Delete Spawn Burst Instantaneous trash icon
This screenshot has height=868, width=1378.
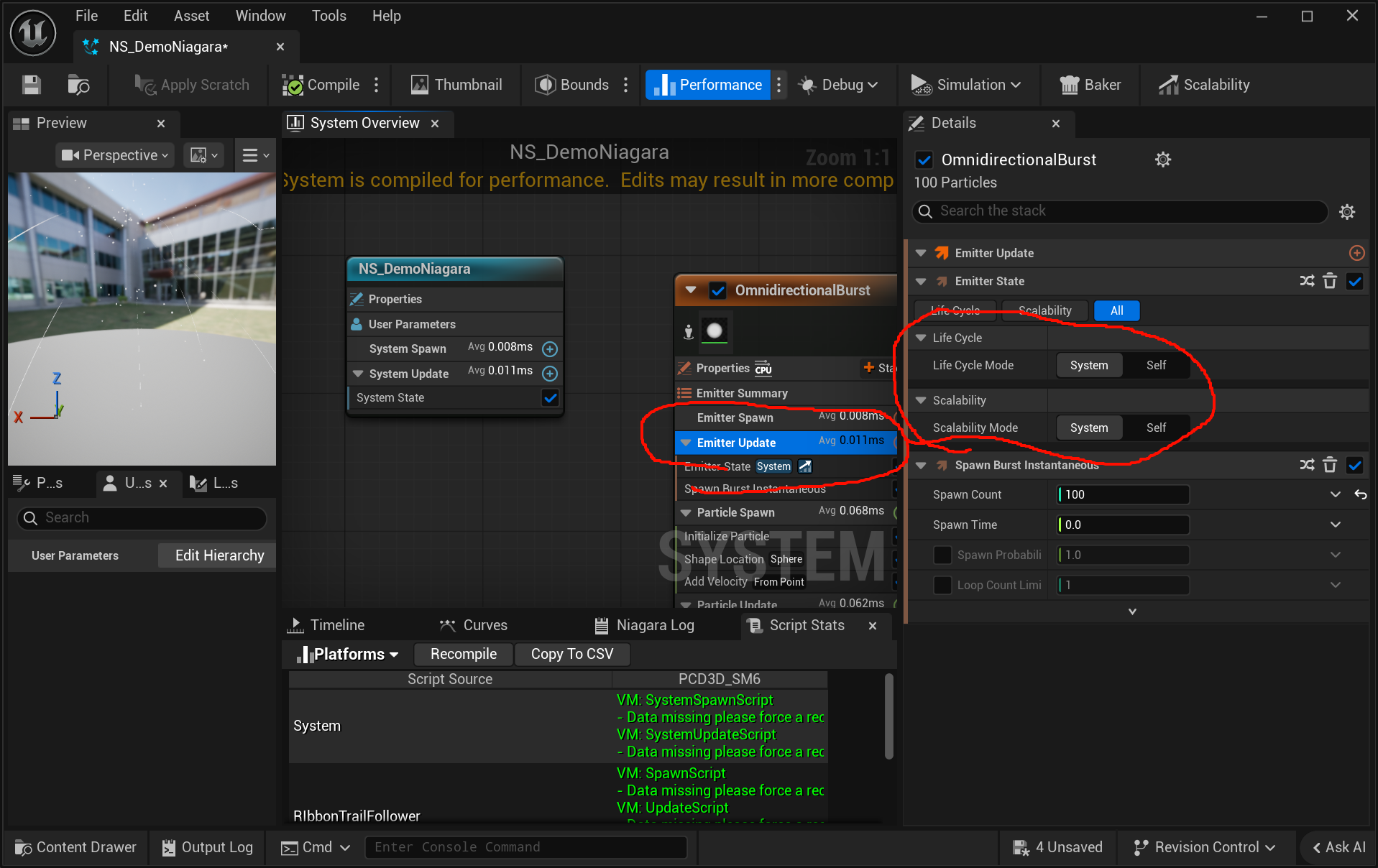tap(1330, 465)
